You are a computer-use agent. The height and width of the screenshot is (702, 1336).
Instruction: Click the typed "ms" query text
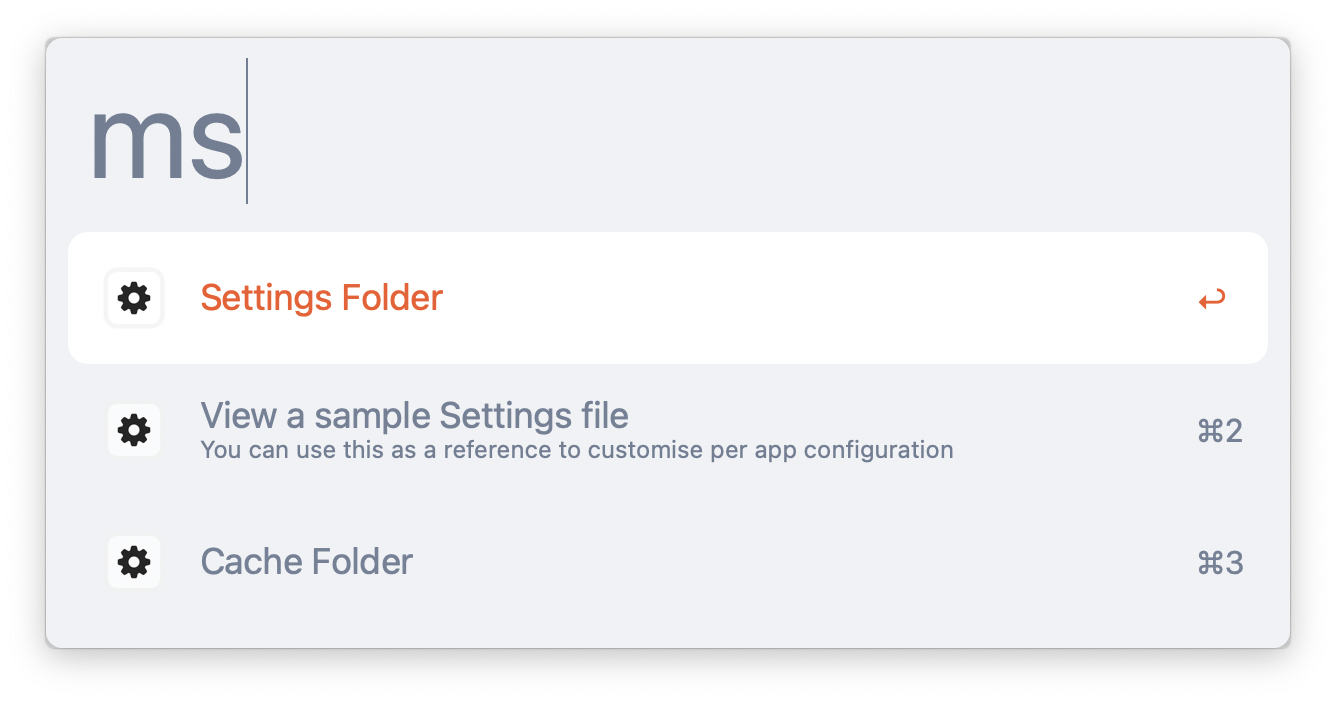[166, 141]
